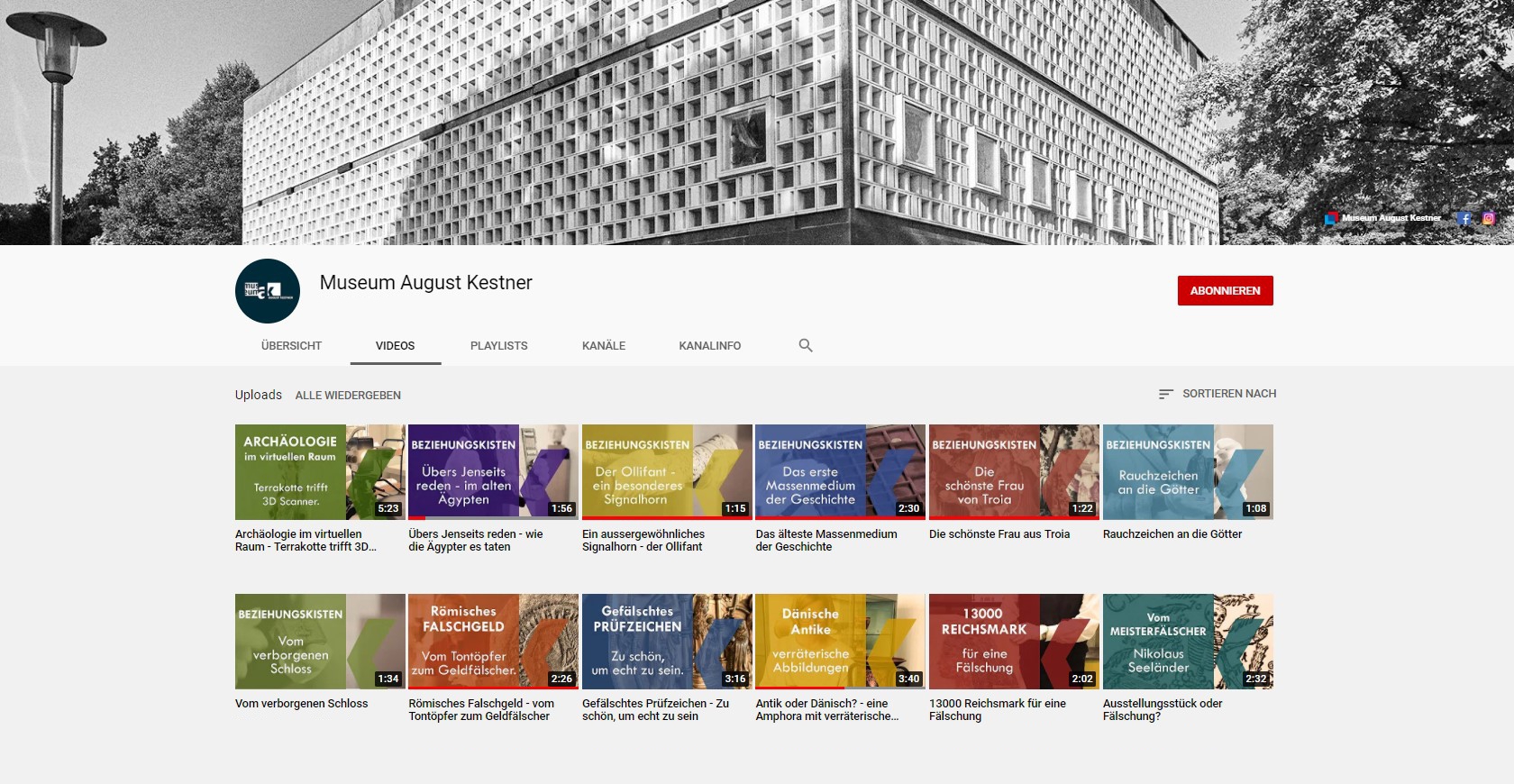1514x784 pixels.
Task: Click title Archäologie im virtuellen Raum - Terrakotta
Action: pos(306,541)
